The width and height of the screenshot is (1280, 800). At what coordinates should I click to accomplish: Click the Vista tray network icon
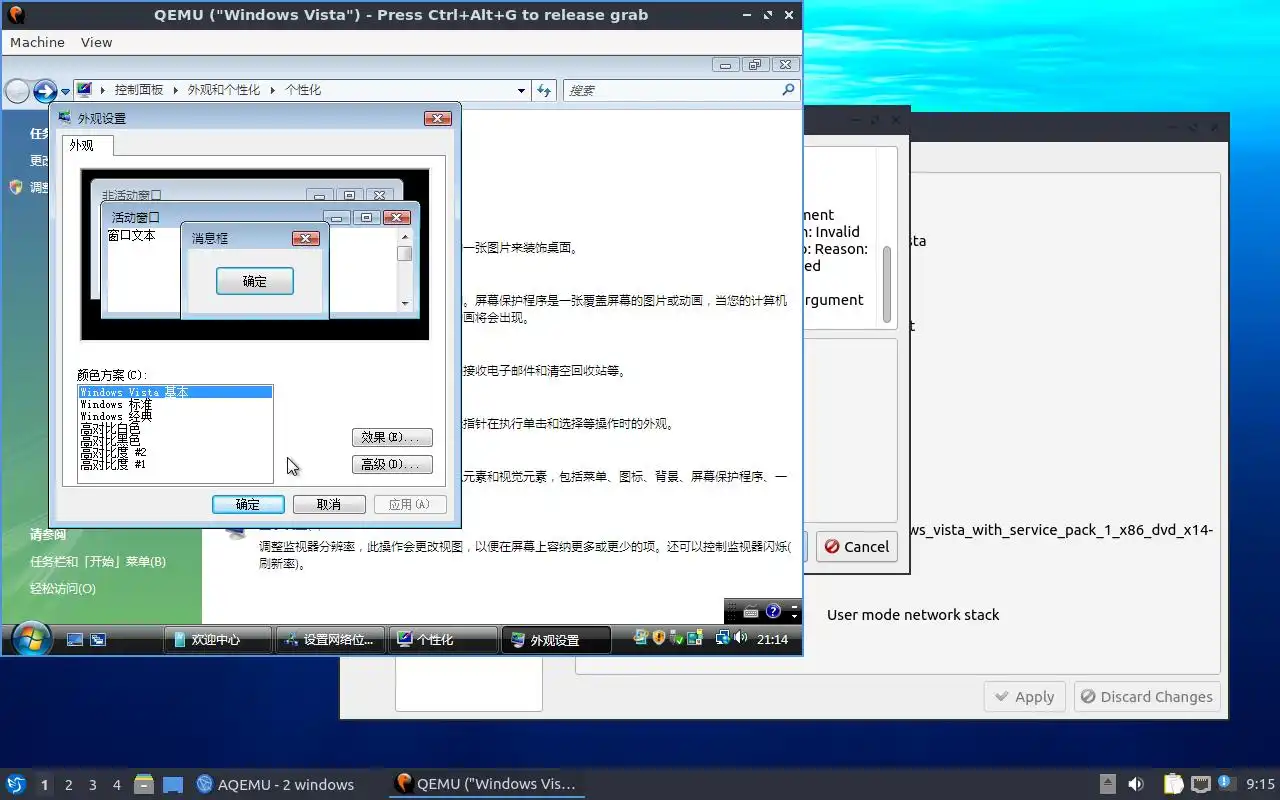pos(722,637)
